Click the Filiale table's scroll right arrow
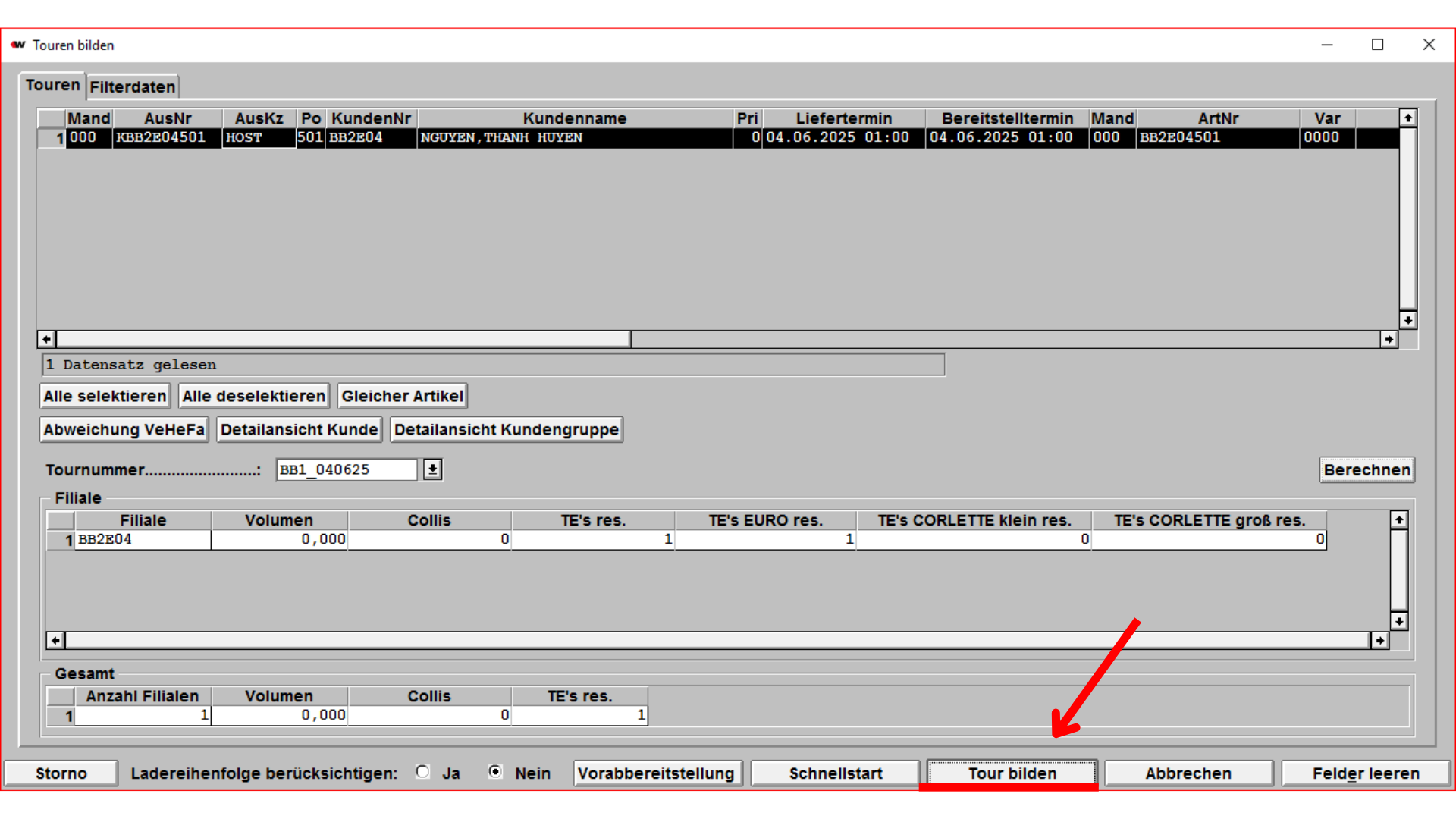 (1379, 641)
